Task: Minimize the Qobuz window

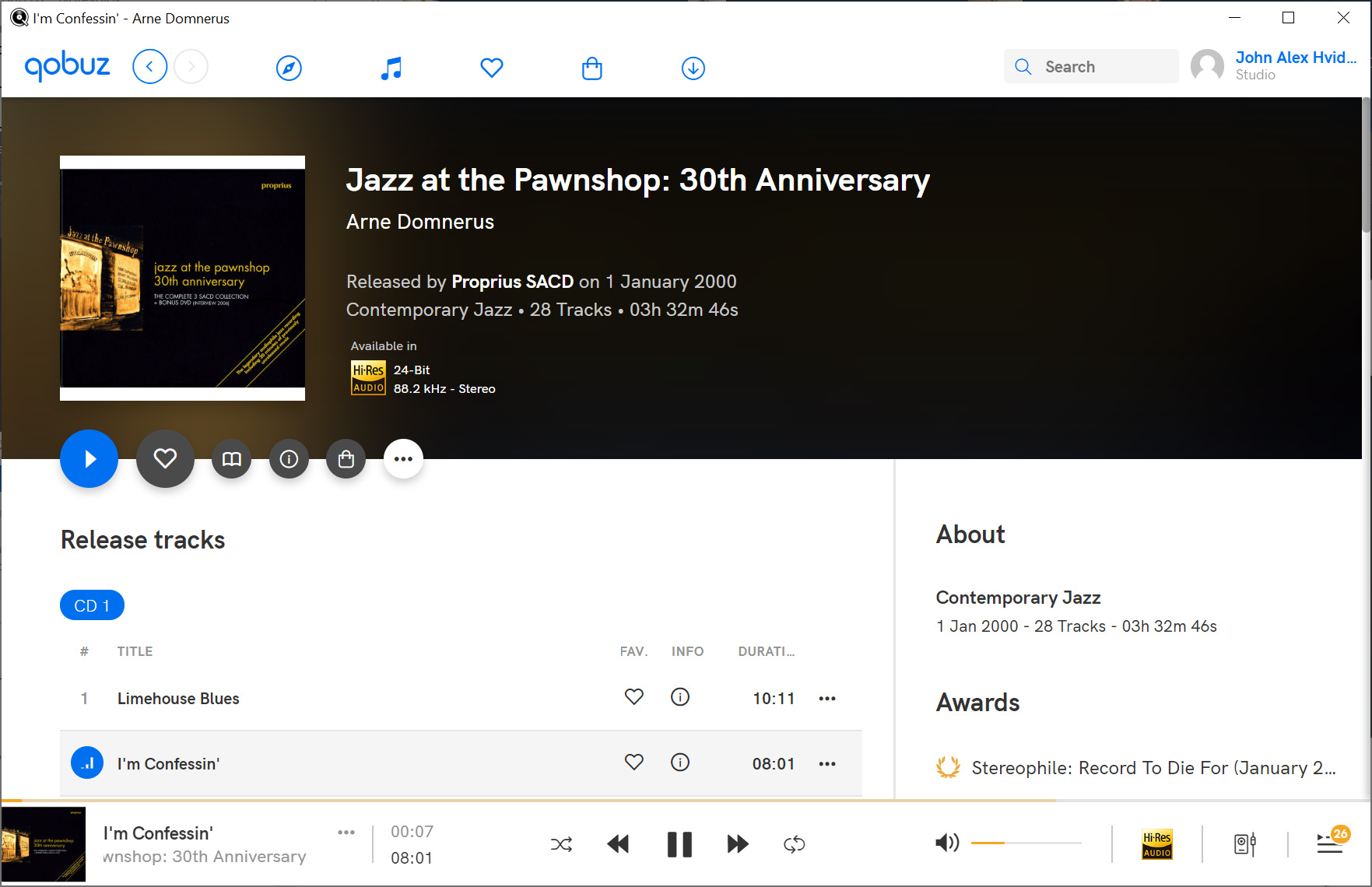Action: [1234, 18]
